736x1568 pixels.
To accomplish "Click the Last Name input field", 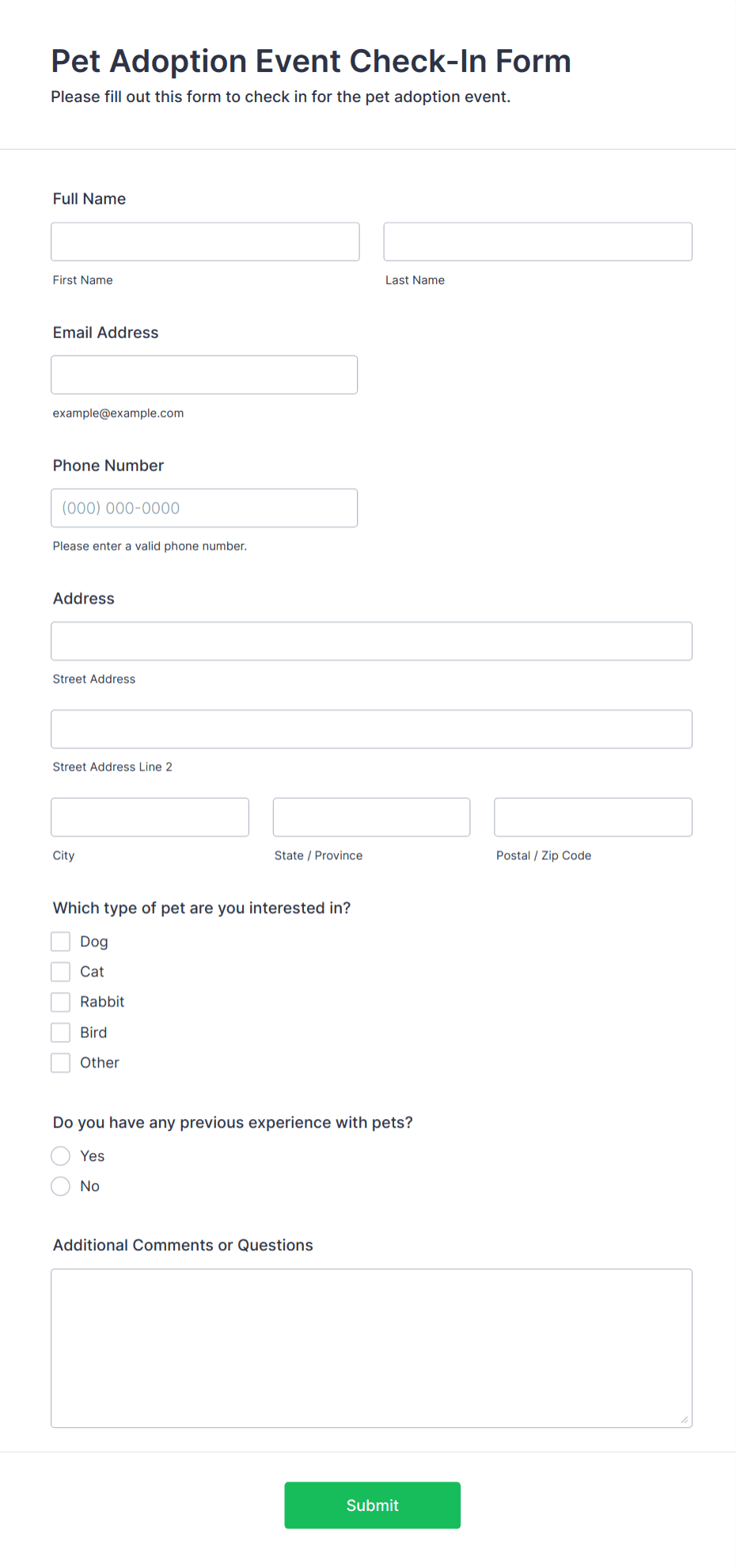I will (537, 242).
